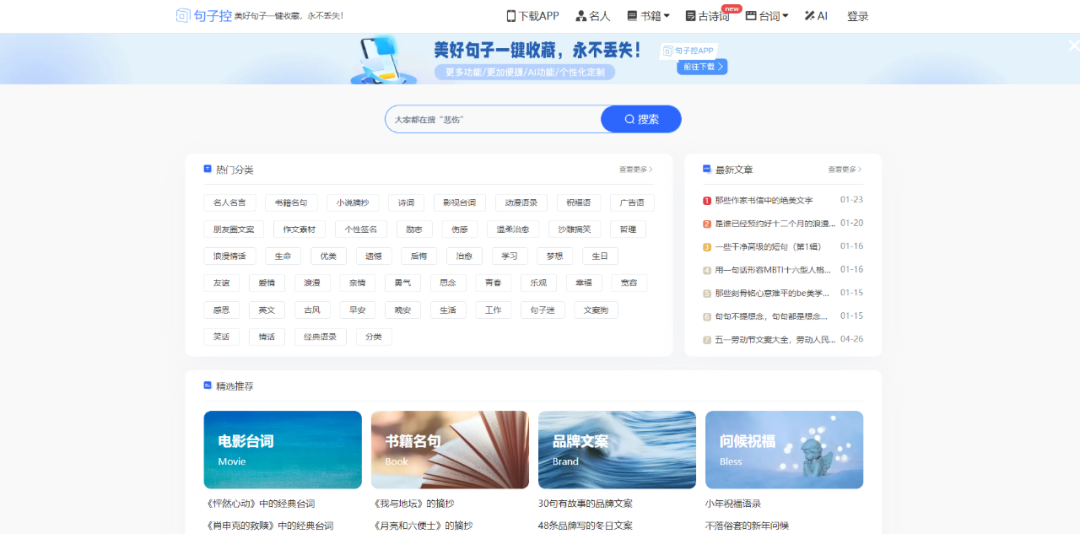This screenshot has width=1080, height=534.
Task: Select the 名人名言 category tag
Action: (x=229, y=203)
